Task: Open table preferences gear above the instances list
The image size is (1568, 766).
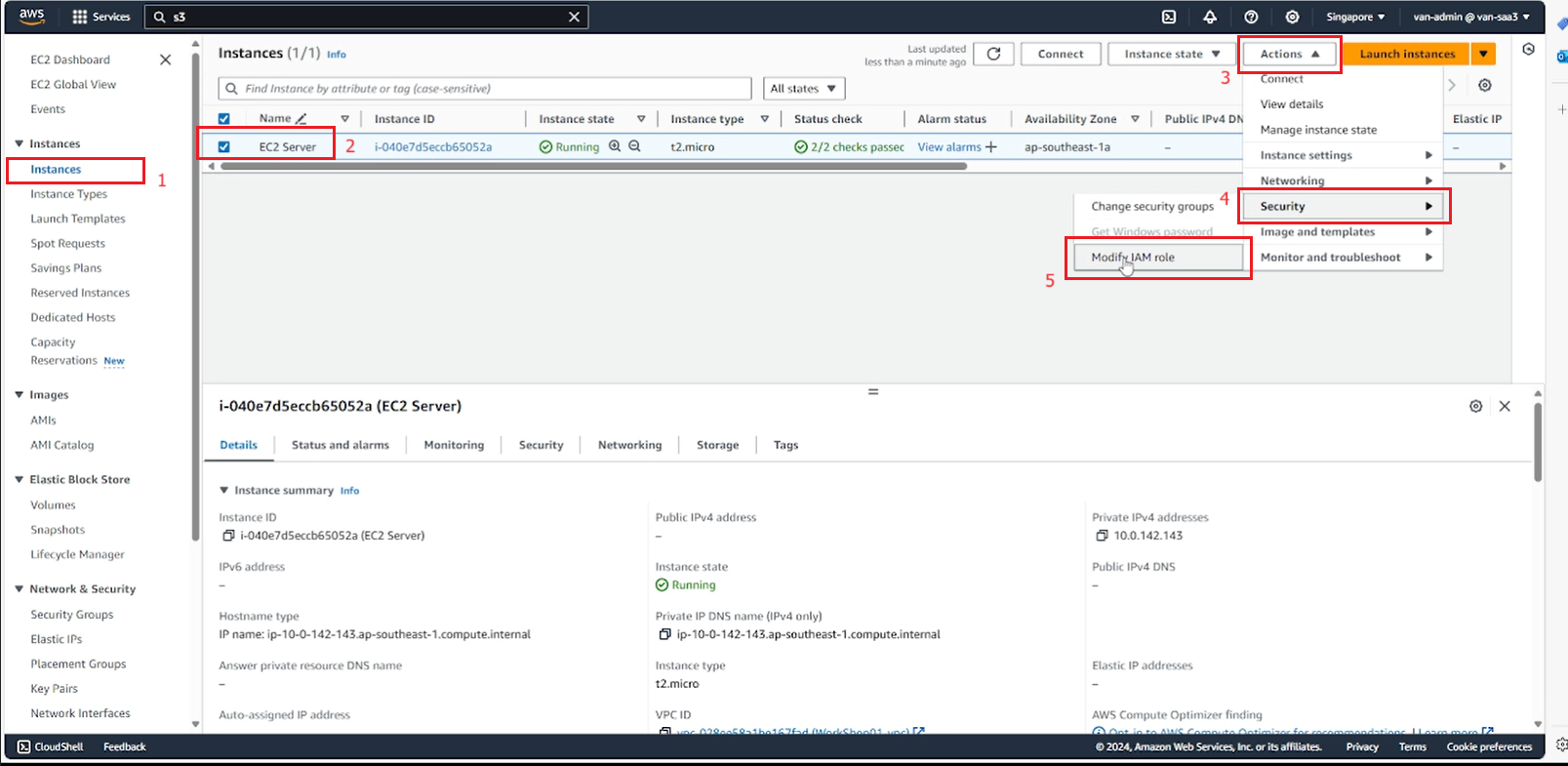Action: click(x=1485, y=85)
